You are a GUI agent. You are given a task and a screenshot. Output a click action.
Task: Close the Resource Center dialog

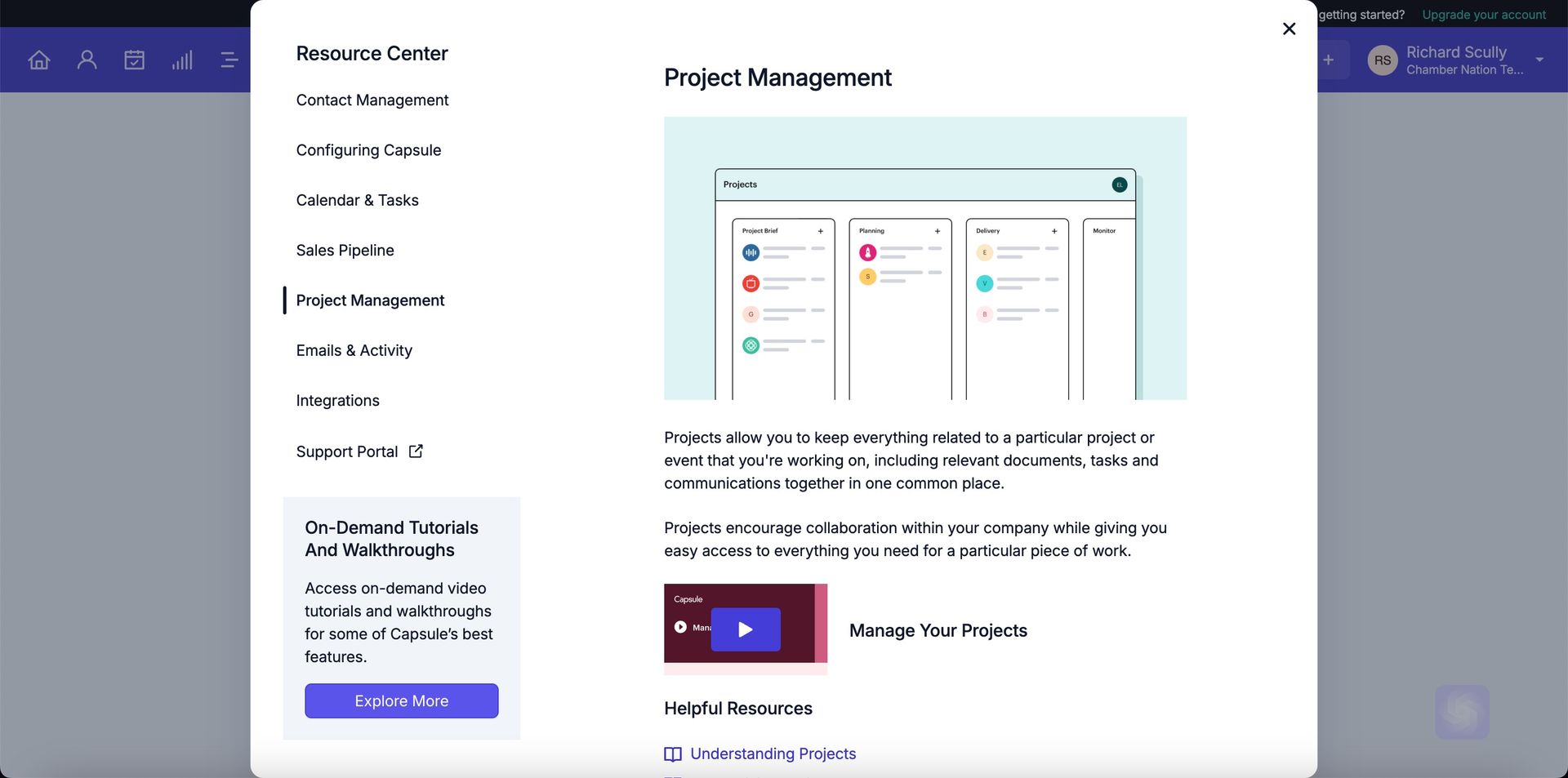(1290, 29)
